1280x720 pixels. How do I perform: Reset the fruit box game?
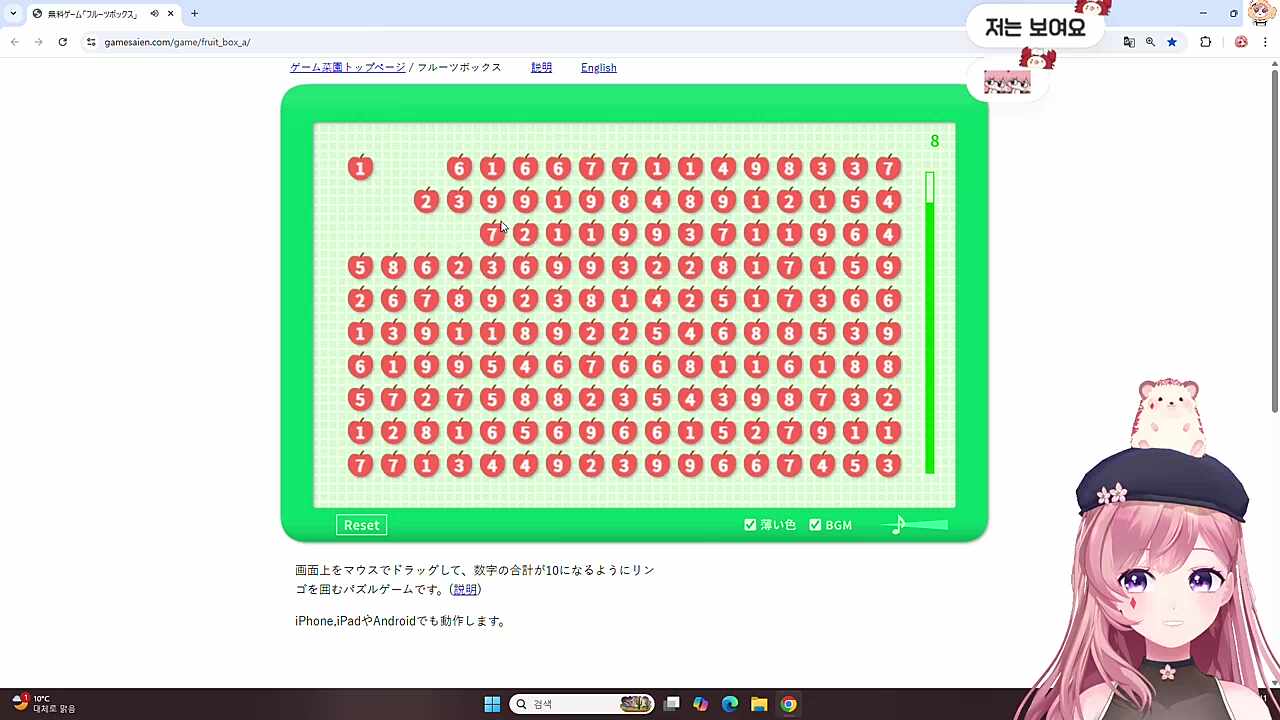tap(361, 525)
